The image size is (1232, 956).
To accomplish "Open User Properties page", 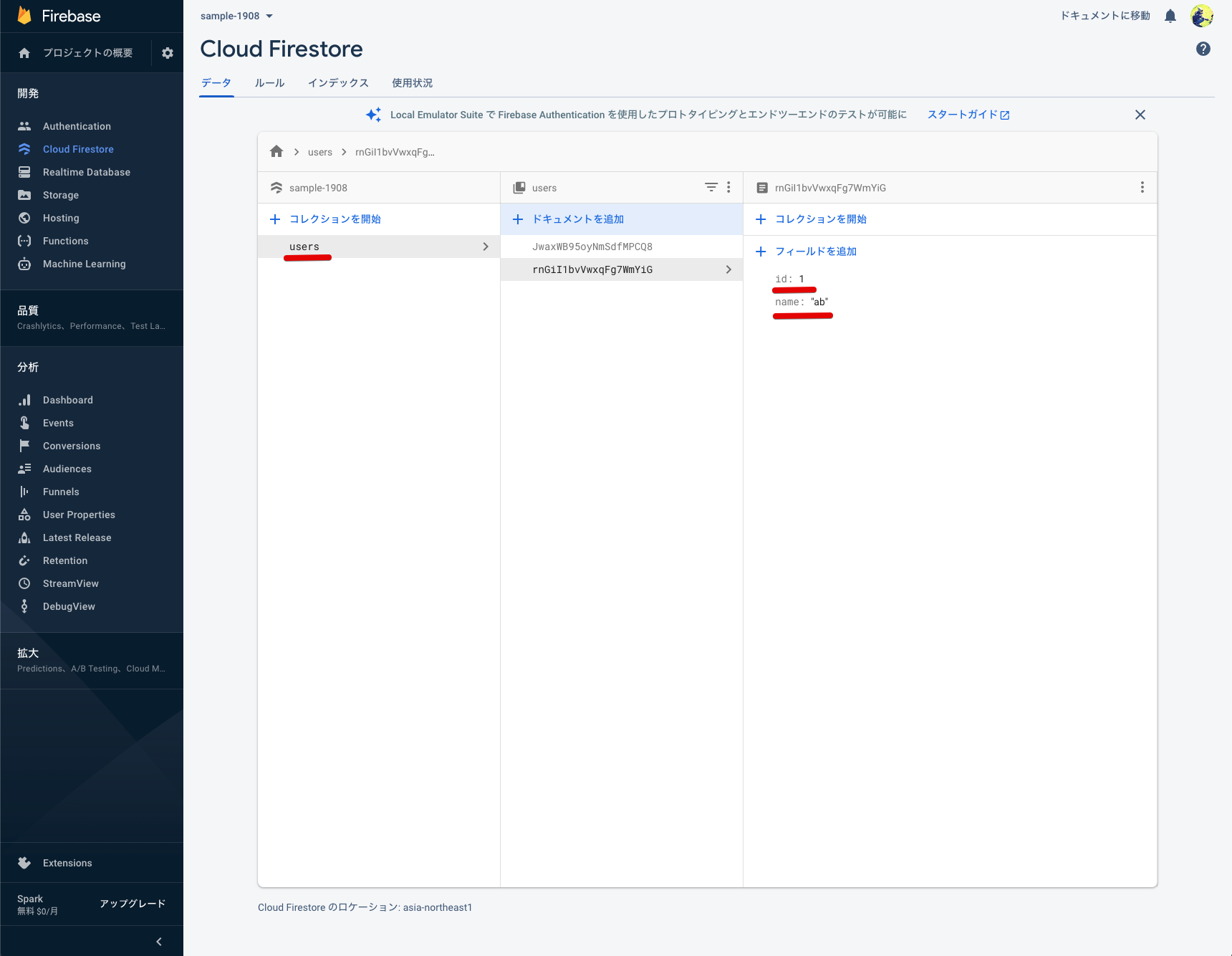I will [79, 515].
